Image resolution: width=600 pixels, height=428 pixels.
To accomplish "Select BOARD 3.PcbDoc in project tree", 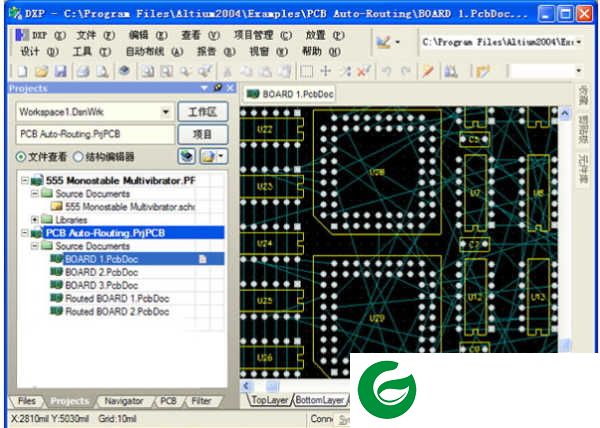I will click(x=101, y=285).
